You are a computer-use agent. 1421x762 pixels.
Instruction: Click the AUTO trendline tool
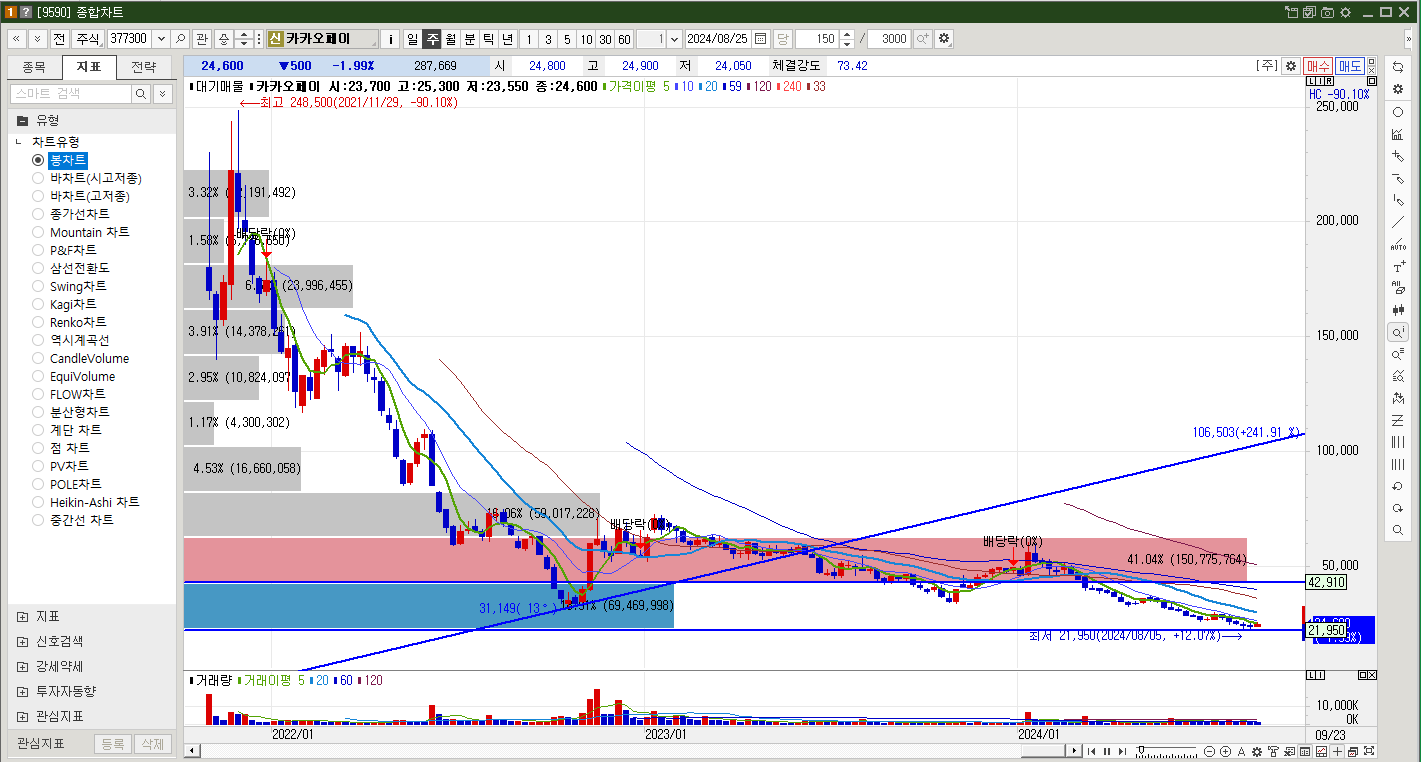point(1398,244)
